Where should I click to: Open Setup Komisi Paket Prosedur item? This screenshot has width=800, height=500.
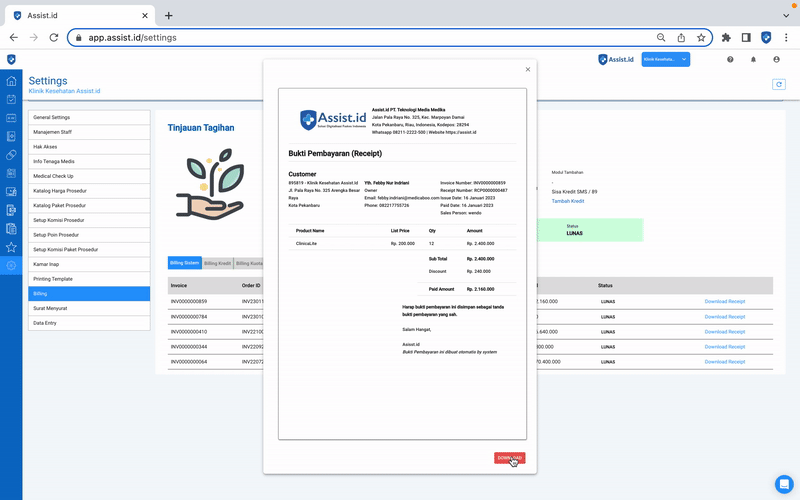(89, 249)
